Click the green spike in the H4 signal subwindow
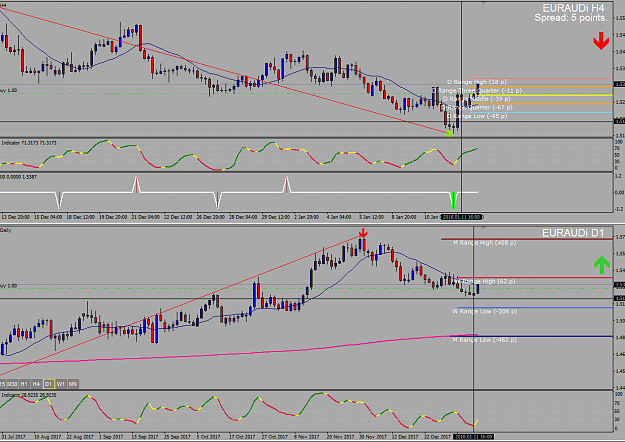Screen dimensions: 625x442 (x=454, y=200)
